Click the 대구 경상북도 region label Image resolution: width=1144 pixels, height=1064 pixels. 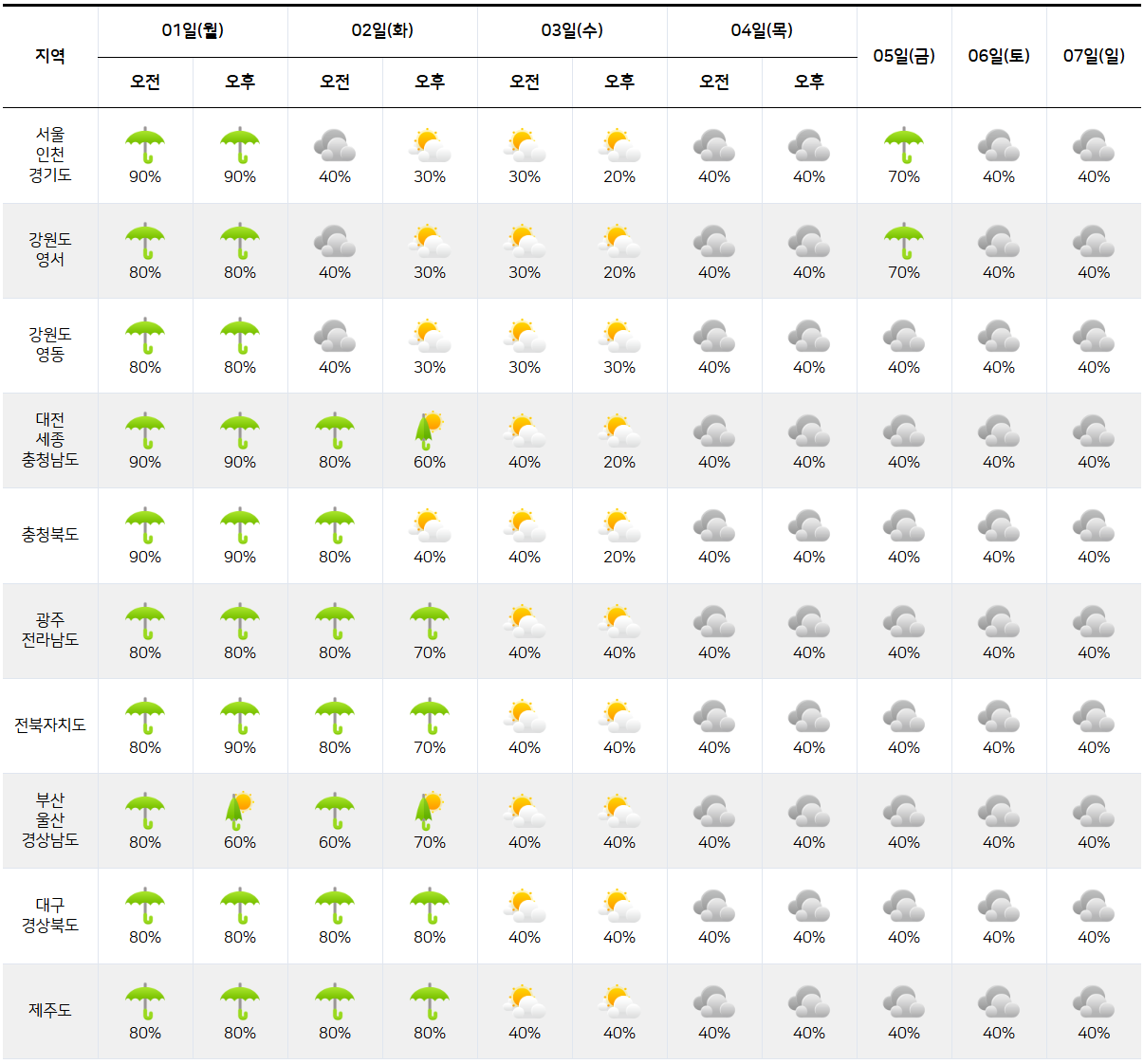click(50, 915)
